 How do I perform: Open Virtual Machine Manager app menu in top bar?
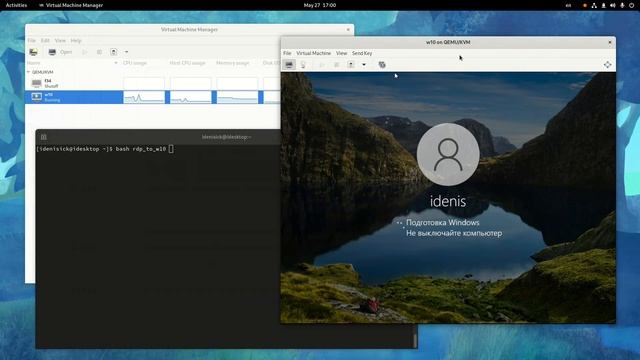pos(71,5)
